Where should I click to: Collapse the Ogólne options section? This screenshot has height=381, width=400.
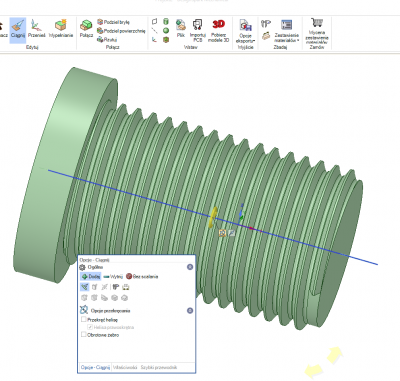pyautogui.click(x=190, y=267)
